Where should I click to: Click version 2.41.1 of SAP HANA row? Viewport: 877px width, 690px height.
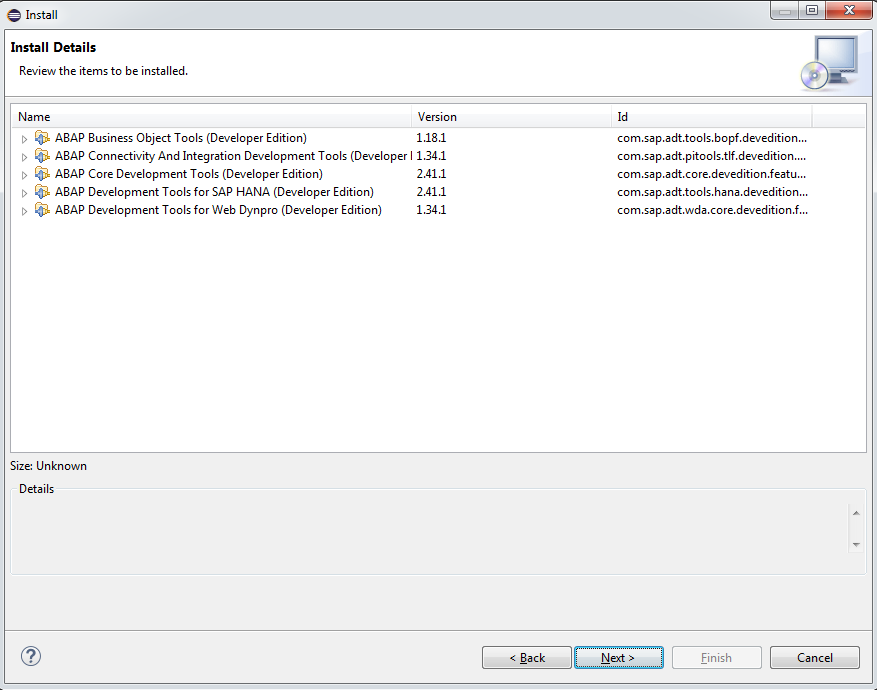(x=431, y=192)
